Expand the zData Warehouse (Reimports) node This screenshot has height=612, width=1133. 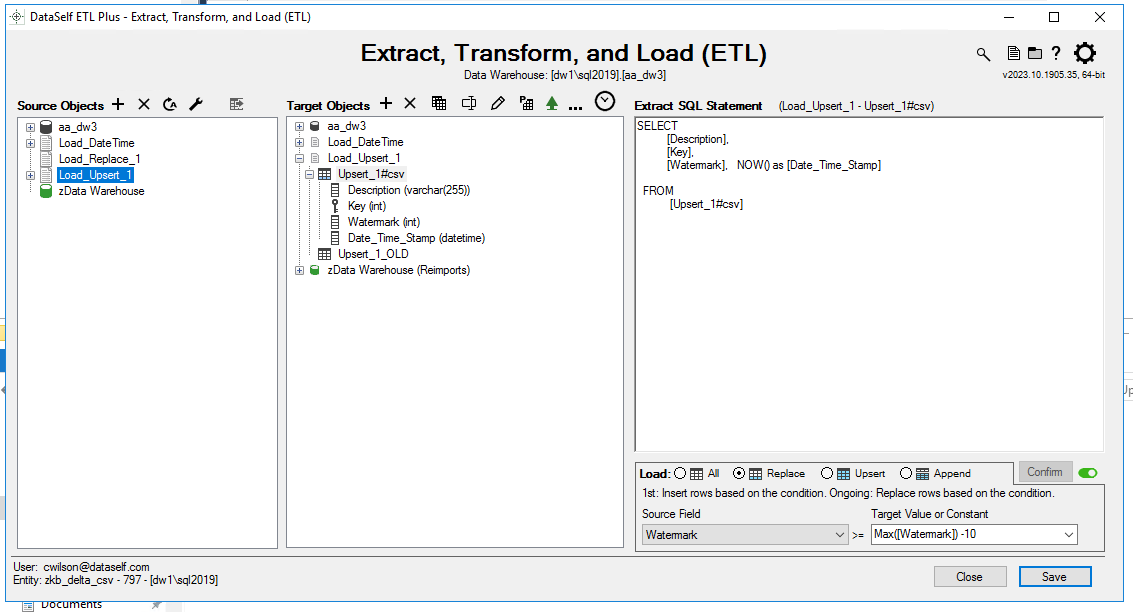pos(299,269)
